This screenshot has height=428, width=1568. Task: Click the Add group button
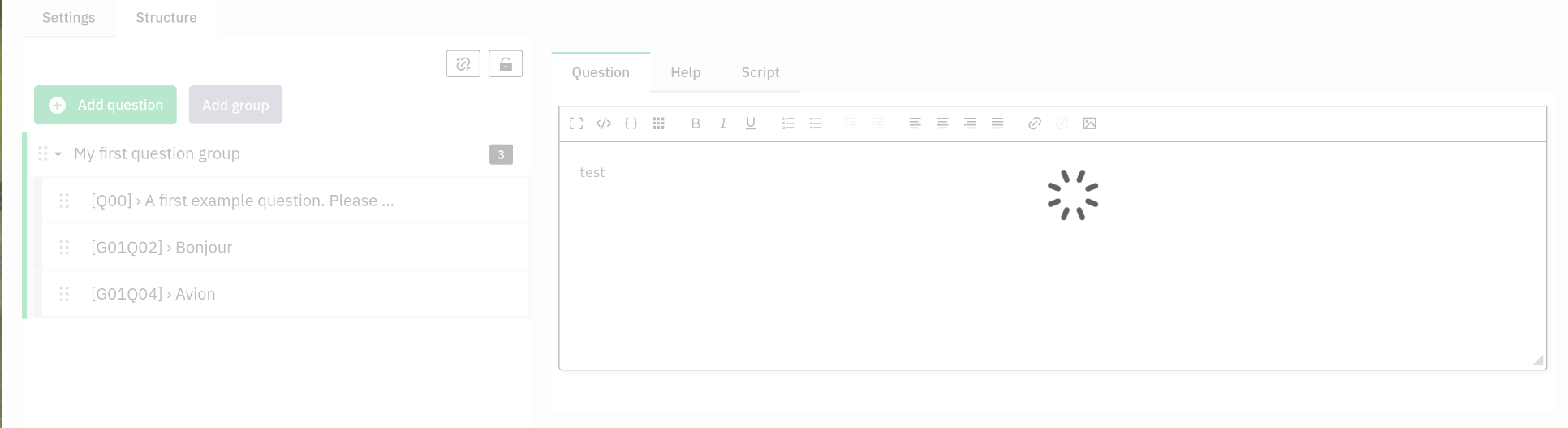235,105
